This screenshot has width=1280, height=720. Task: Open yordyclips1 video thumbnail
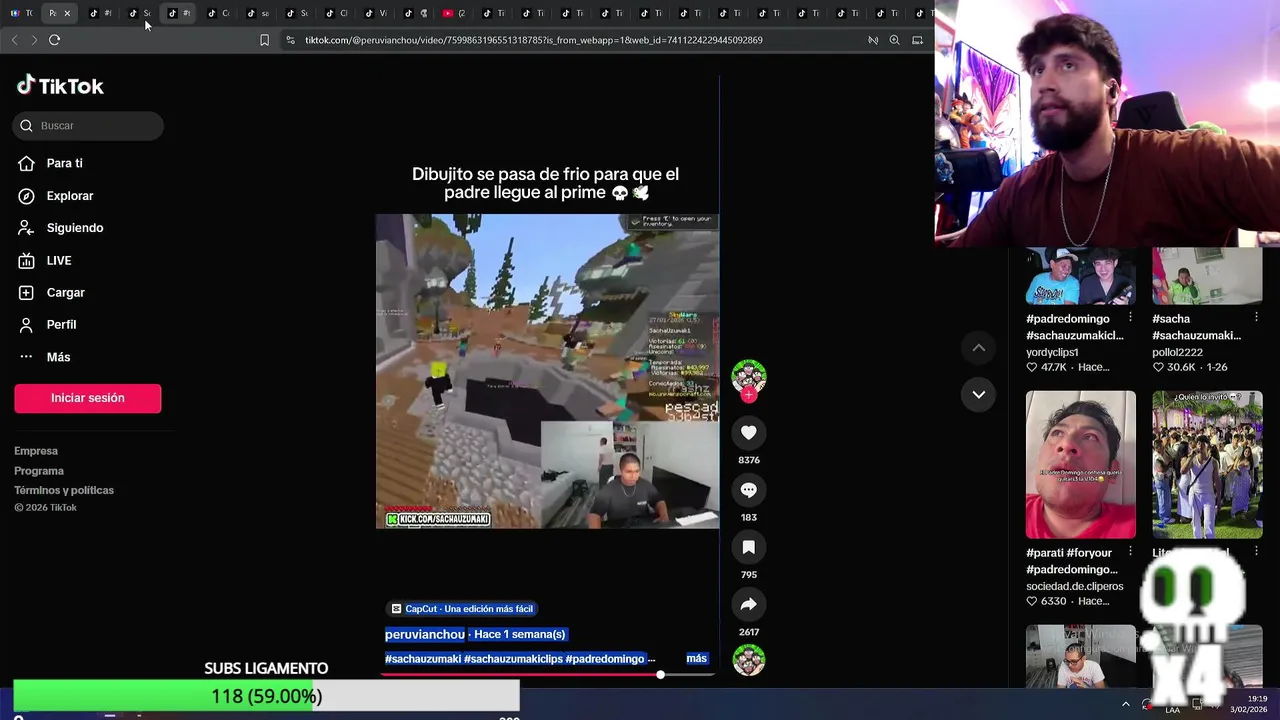click(x=1081, y=276)
